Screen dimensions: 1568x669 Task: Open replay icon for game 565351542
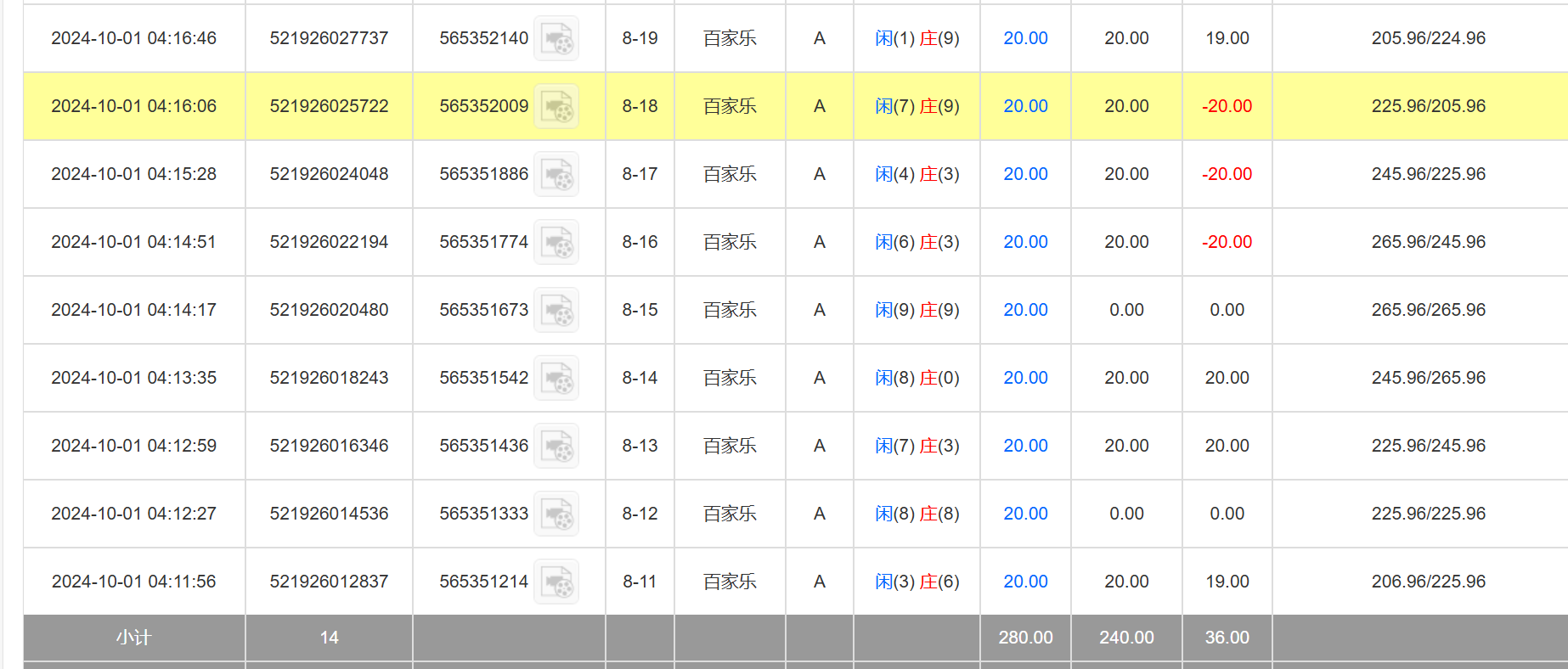click(x=556, y=379)
